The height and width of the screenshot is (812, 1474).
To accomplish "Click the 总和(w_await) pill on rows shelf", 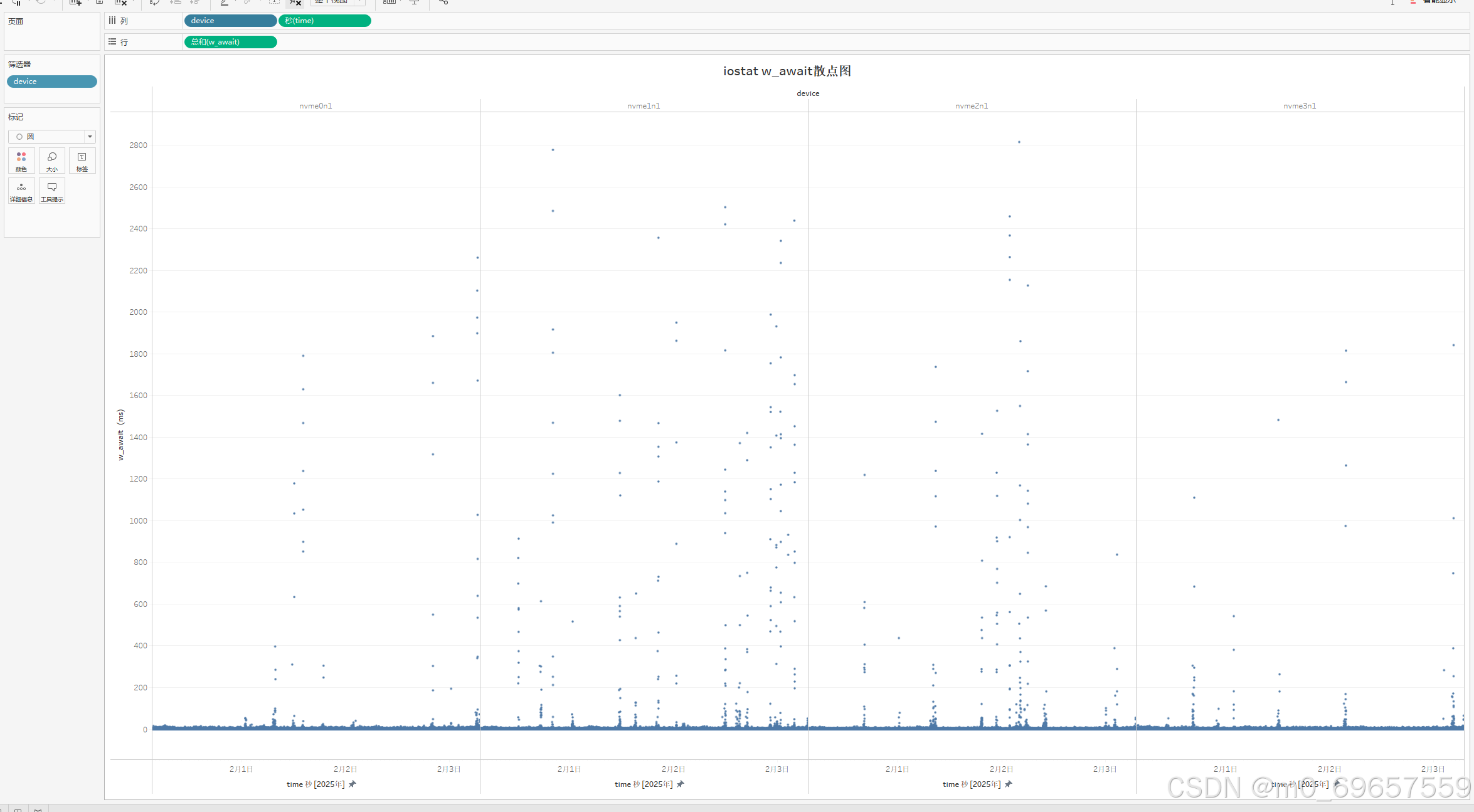I will pyautogui.click(x=230, y=42).
